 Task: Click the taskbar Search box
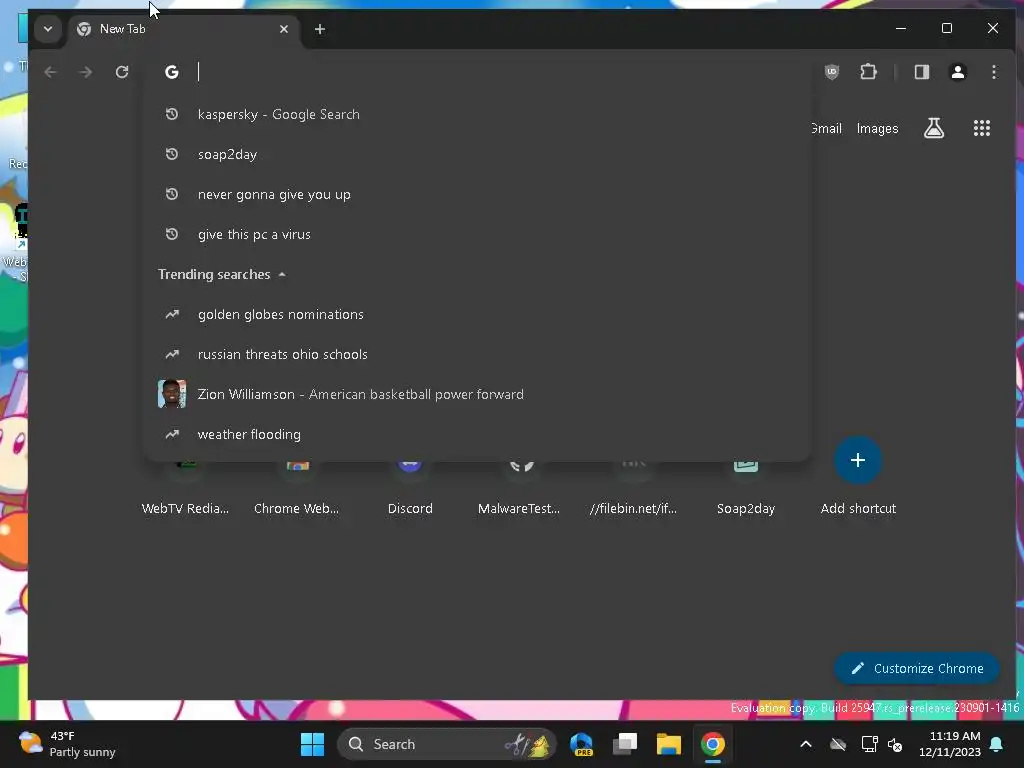447,744
